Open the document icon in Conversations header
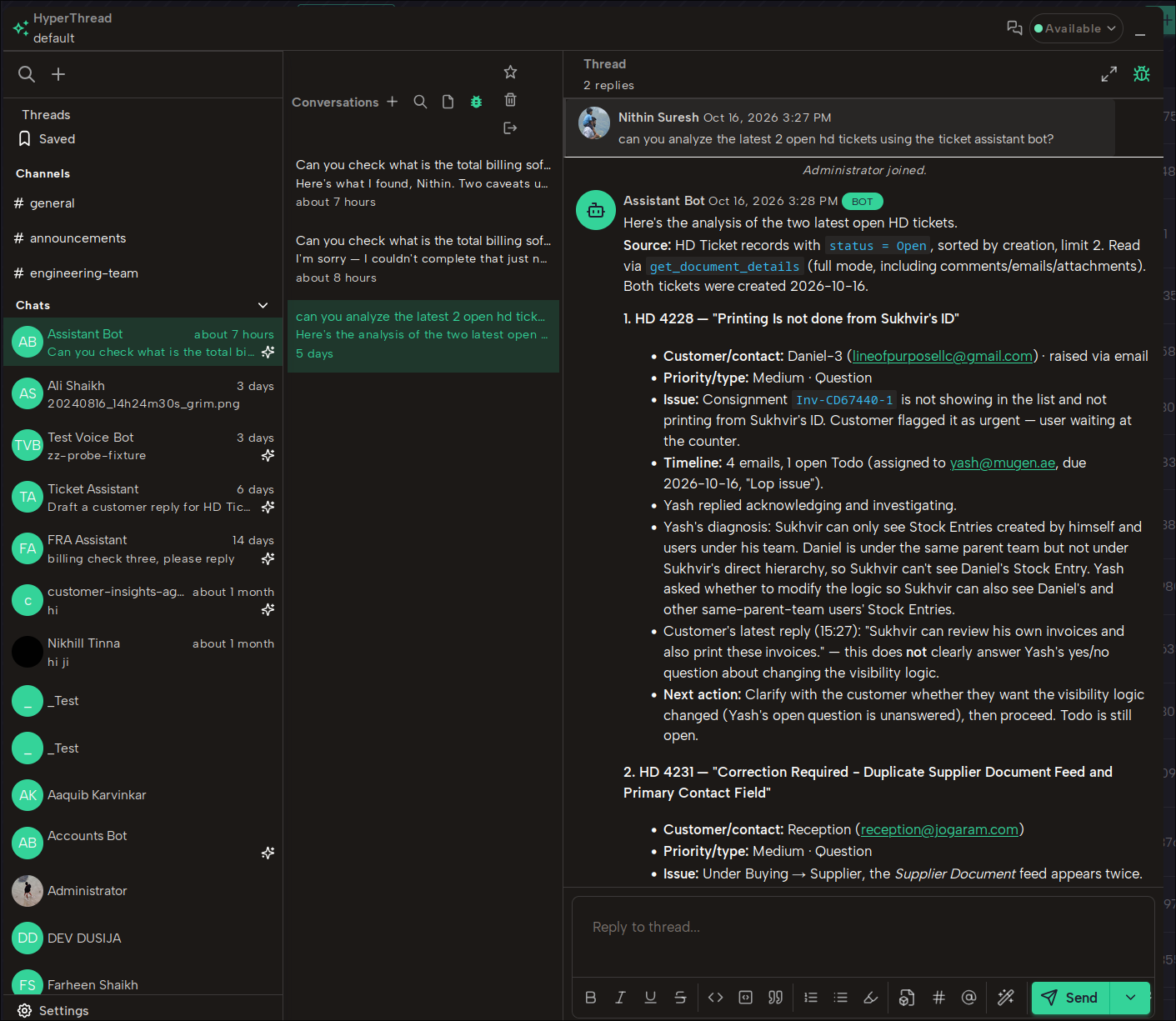This screenshot has height=1021, width=1176. 448,102
